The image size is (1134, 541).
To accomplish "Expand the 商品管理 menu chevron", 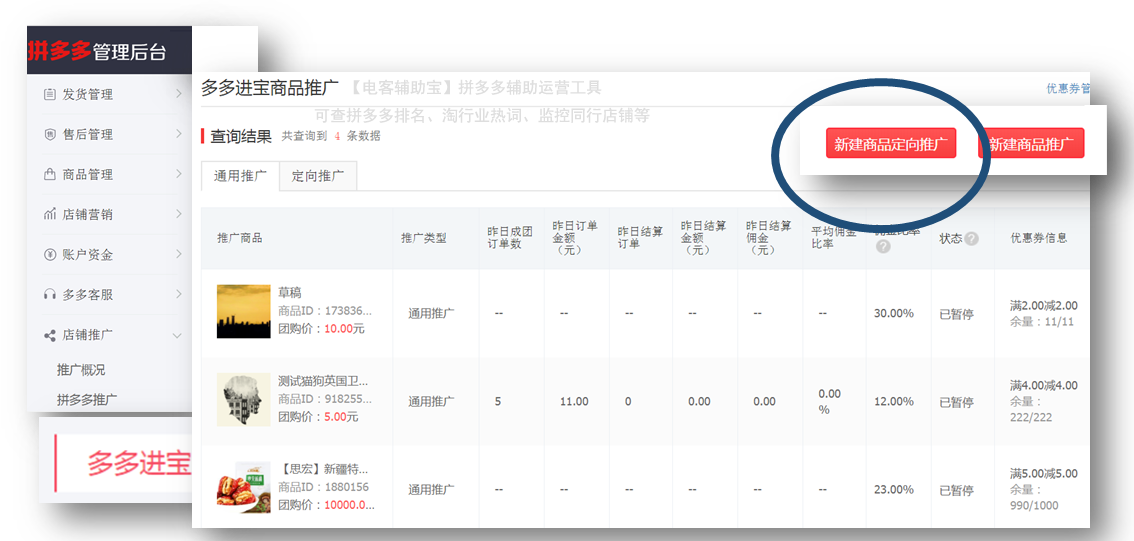I will click(178, 174).
